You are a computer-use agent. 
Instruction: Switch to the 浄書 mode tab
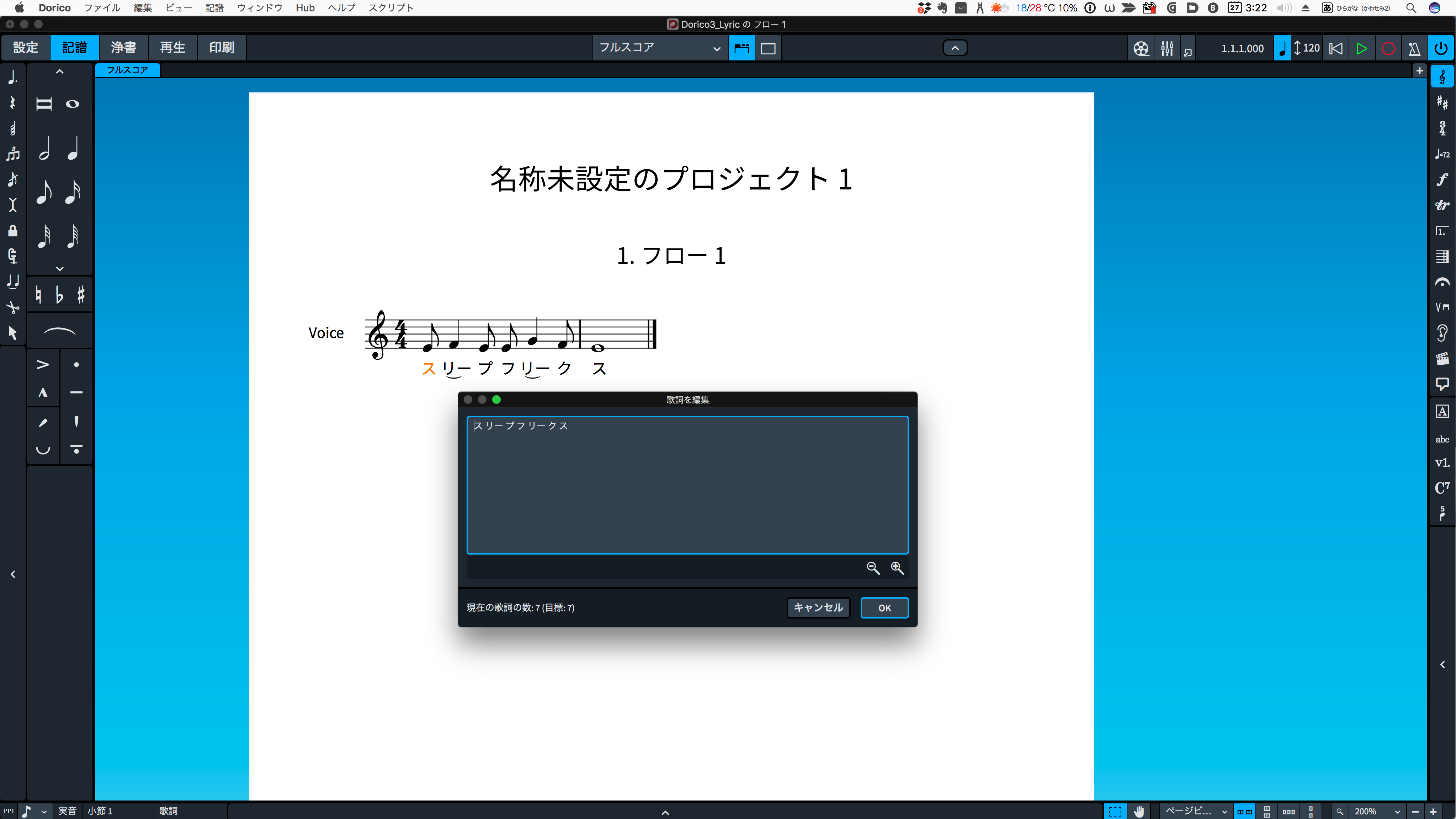click(x=123, y=47)
